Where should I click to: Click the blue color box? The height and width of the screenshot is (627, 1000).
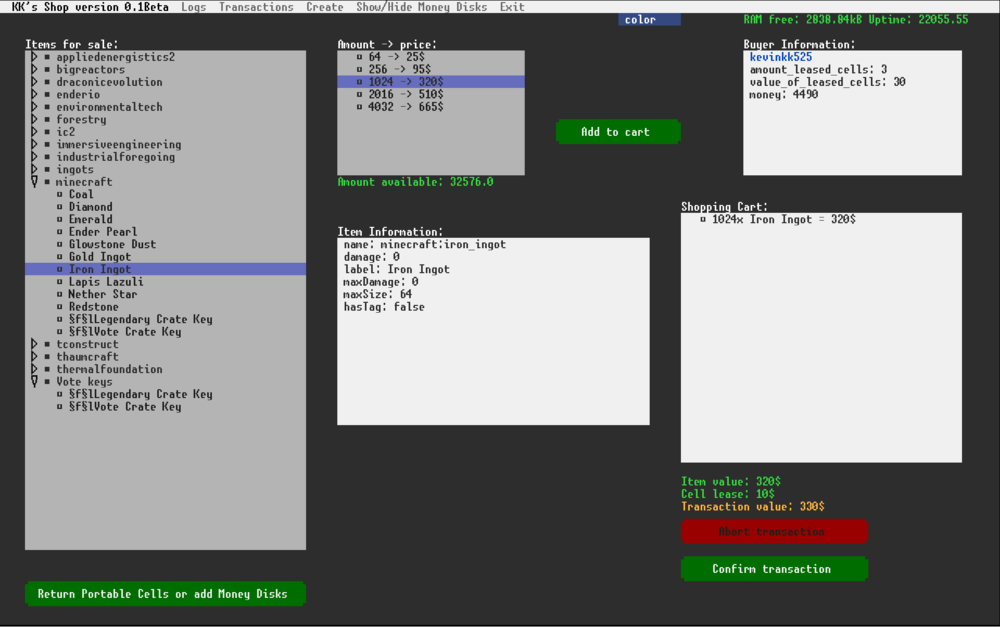(x=649, y=20)
